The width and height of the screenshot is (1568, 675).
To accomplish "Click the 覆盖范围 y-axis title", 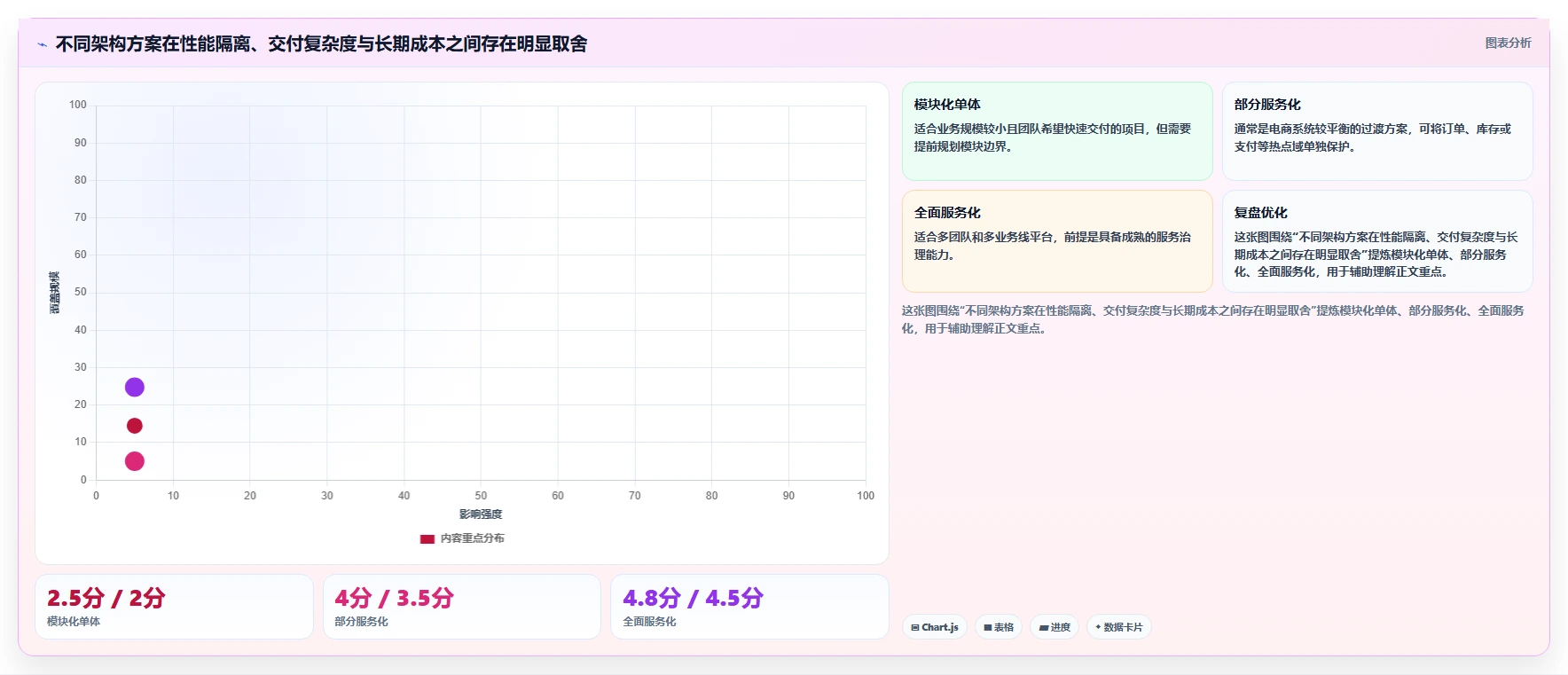I will coord(55,293).
